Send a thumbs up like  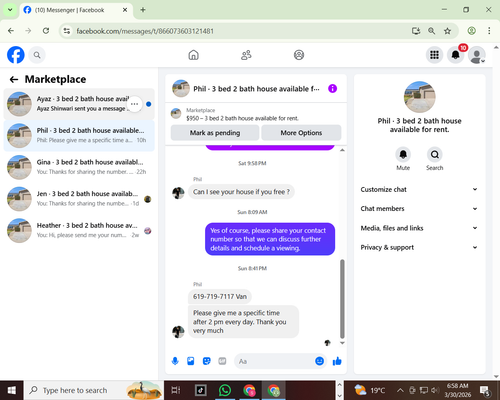coord(337,361)
